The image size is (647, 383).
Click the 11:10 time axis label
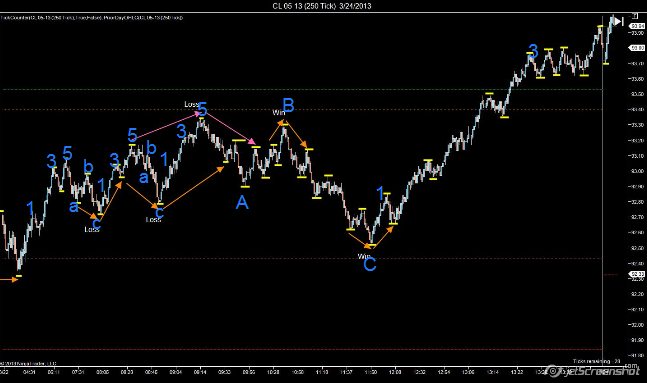[x=322, y=372]
